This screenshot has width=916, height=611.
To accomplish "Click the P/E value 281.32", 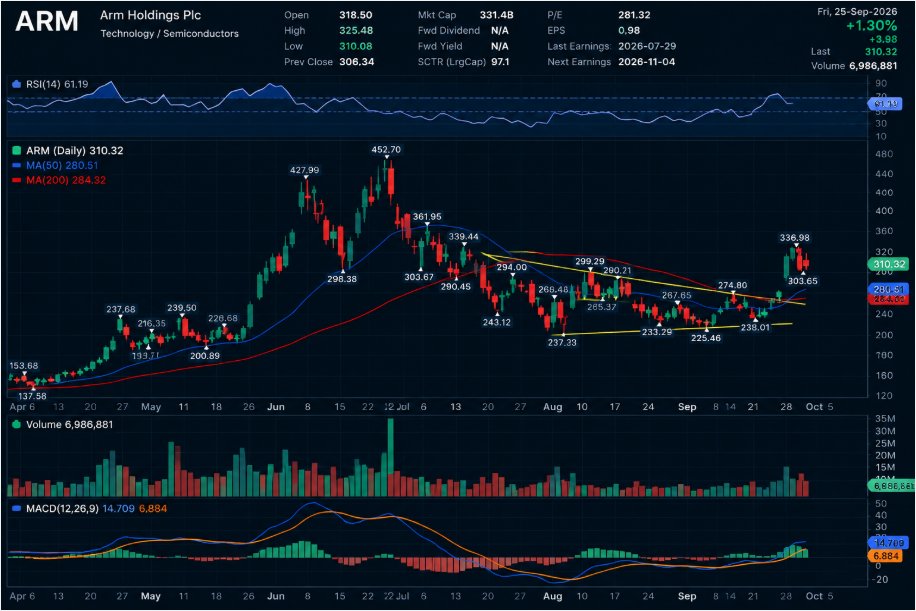I will [x=634, y=15].
